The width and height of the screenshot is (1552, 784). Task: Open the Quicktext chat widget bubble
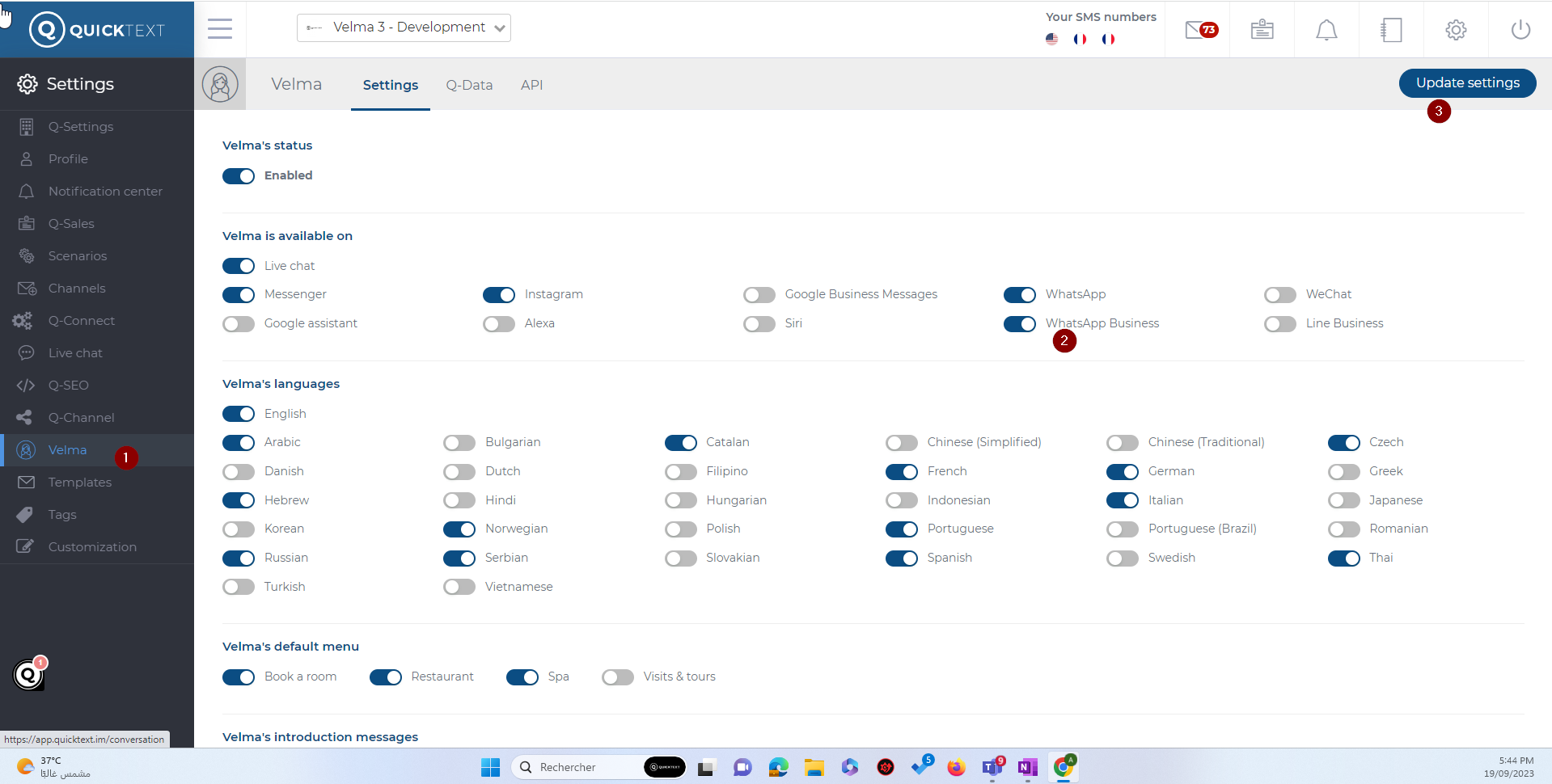point(29,674)
